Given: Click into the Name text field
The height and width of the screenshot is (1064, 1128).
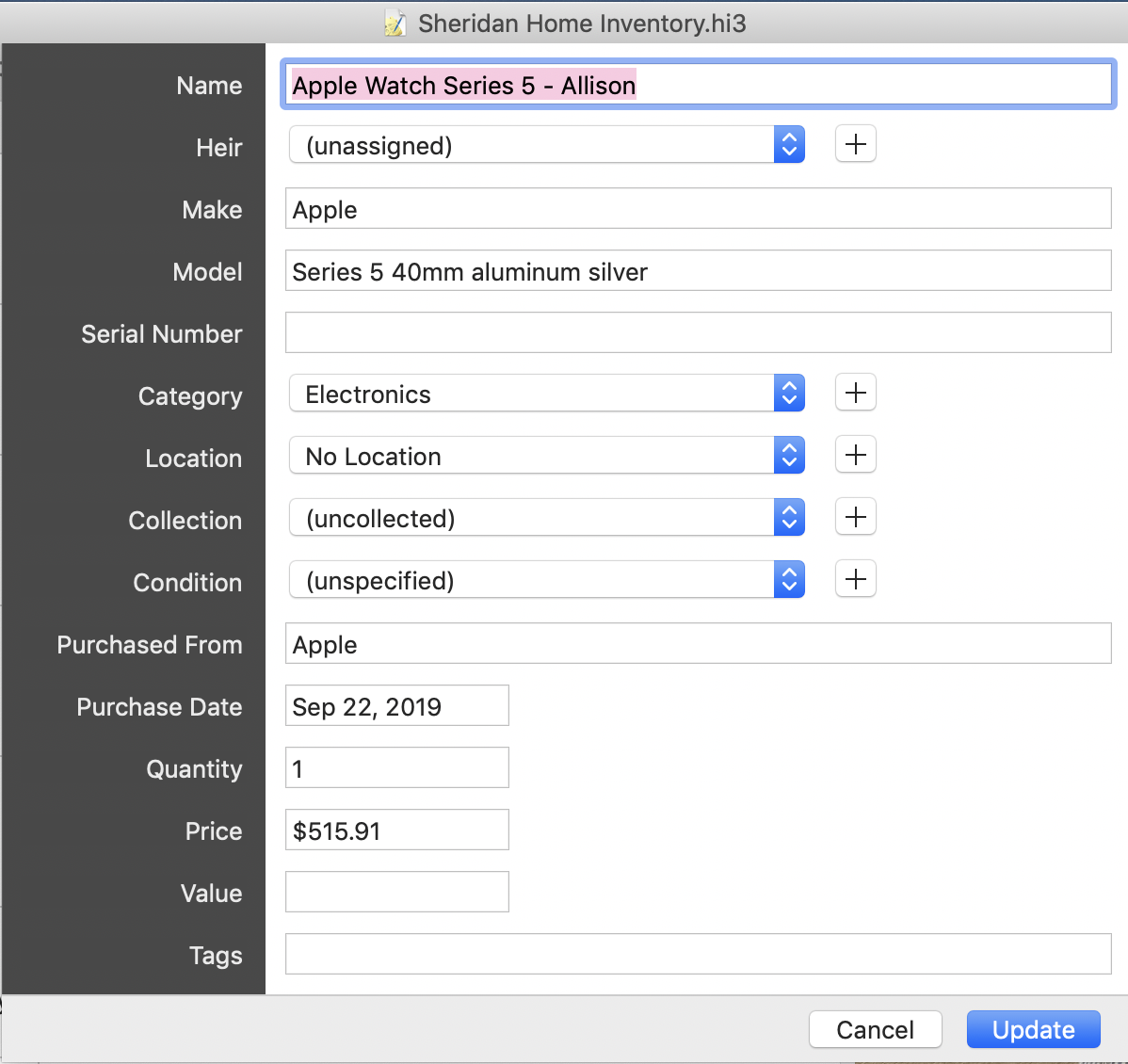Looking at the screenshot, I should [697, 85].
